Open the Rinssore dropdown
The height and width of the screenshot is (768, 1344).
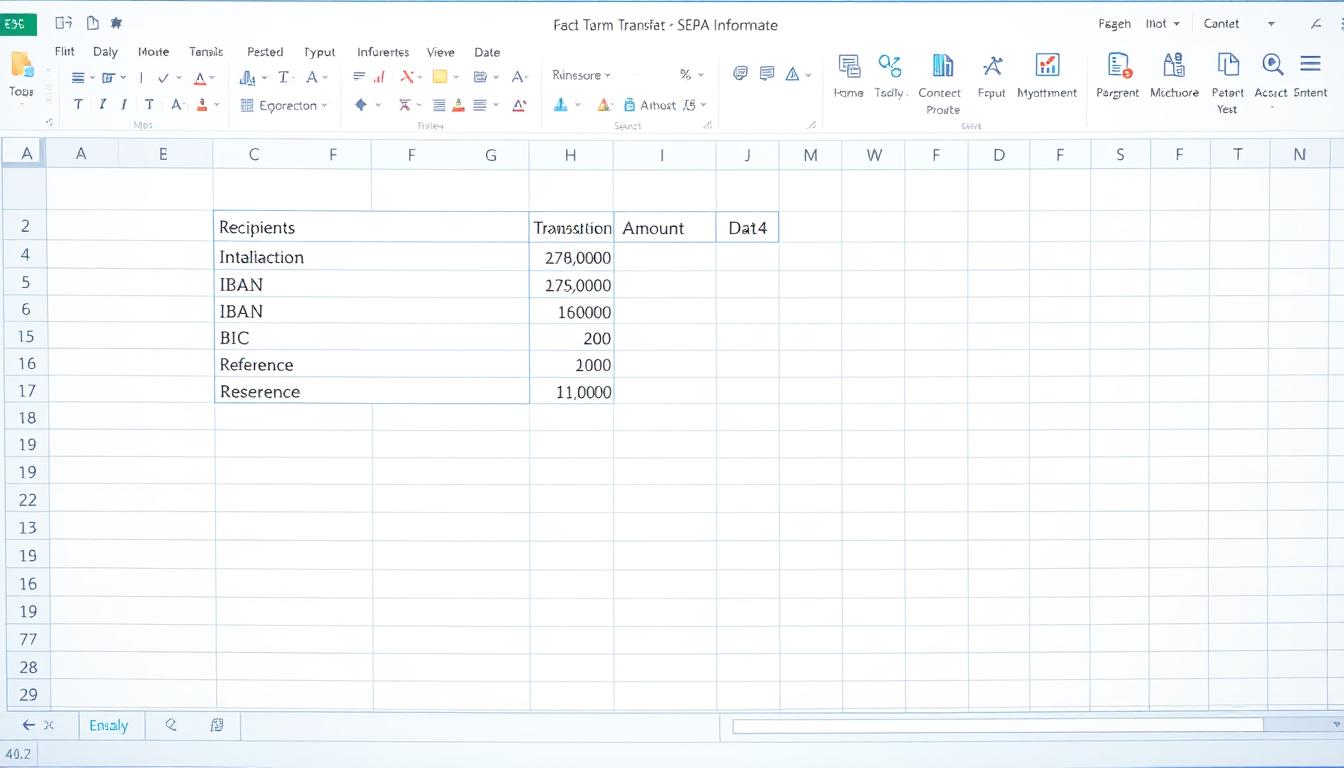click(x=581, y=75)
